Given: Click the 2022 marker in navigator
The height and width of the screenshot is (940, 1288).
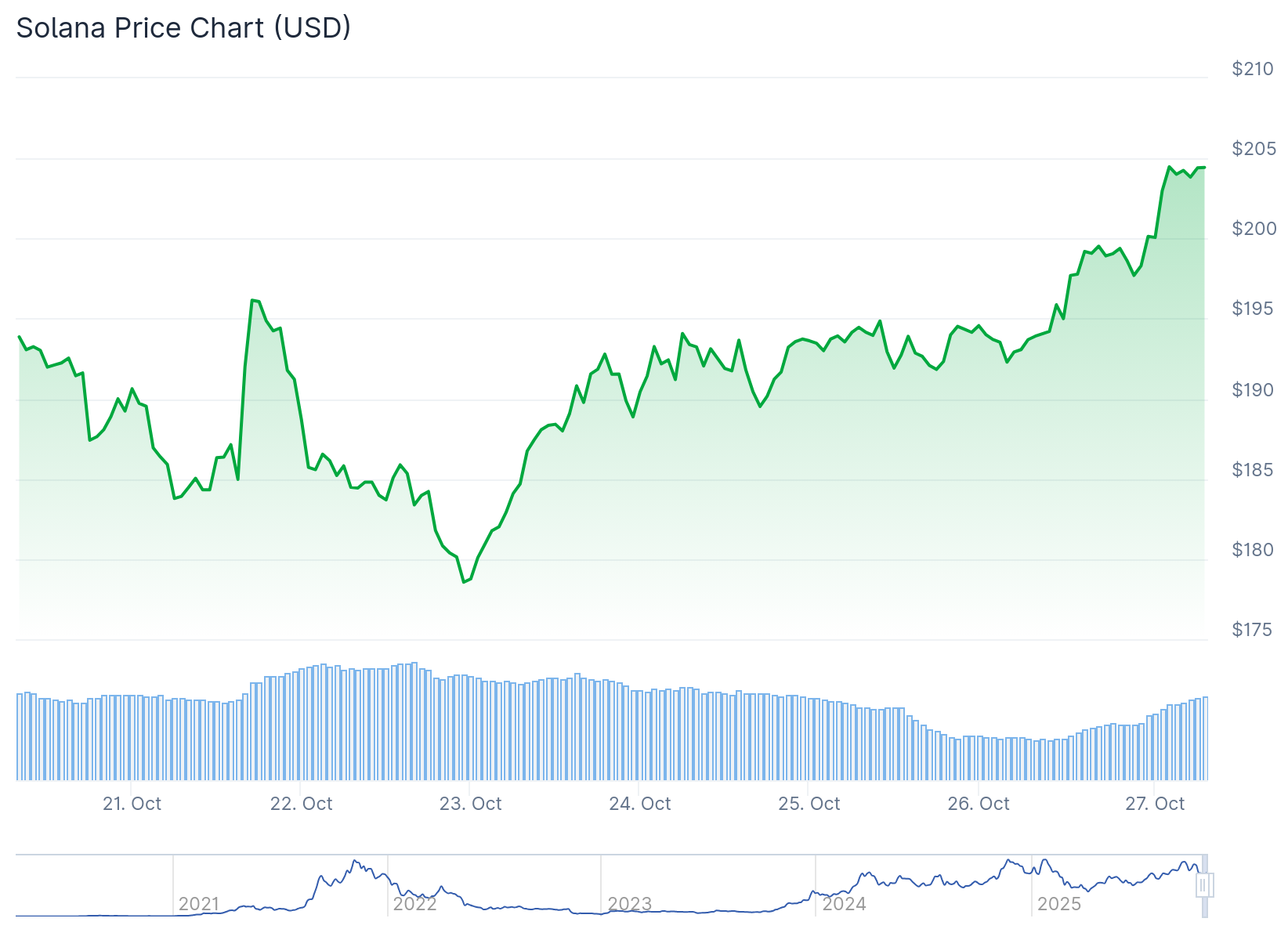Looking at the screenshot, I should [x=414, y=904].
